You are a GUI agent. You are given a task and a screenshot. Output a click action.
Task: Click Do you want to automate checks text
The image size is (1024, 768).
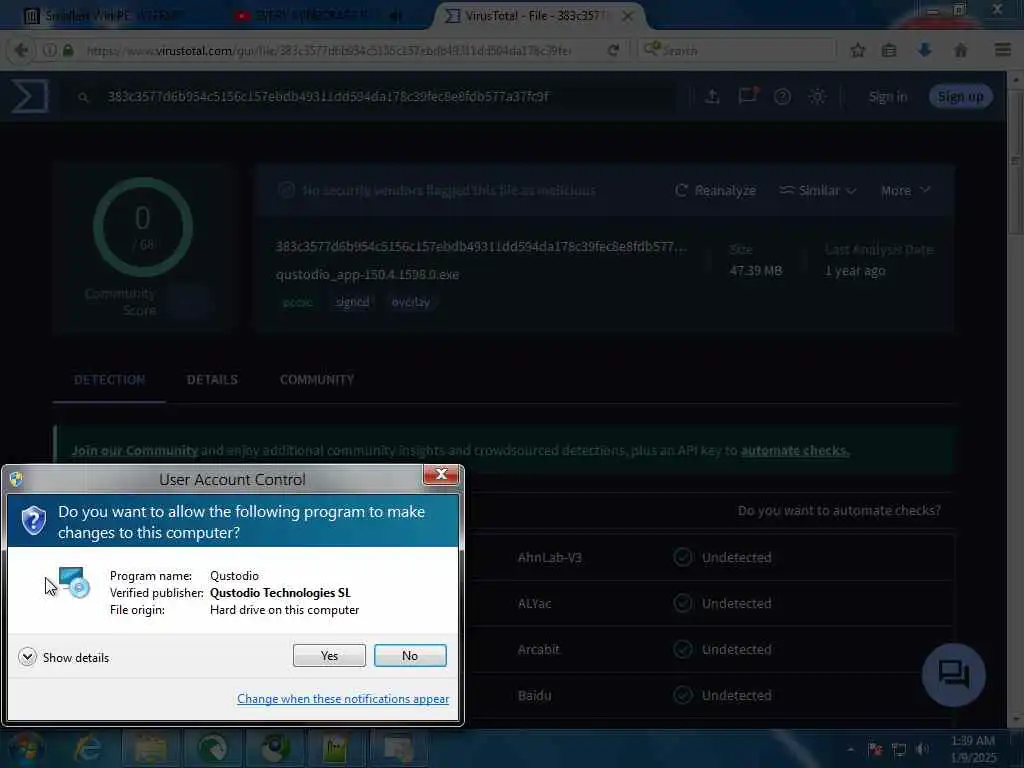pyautogui.click(x=839, y=510)
